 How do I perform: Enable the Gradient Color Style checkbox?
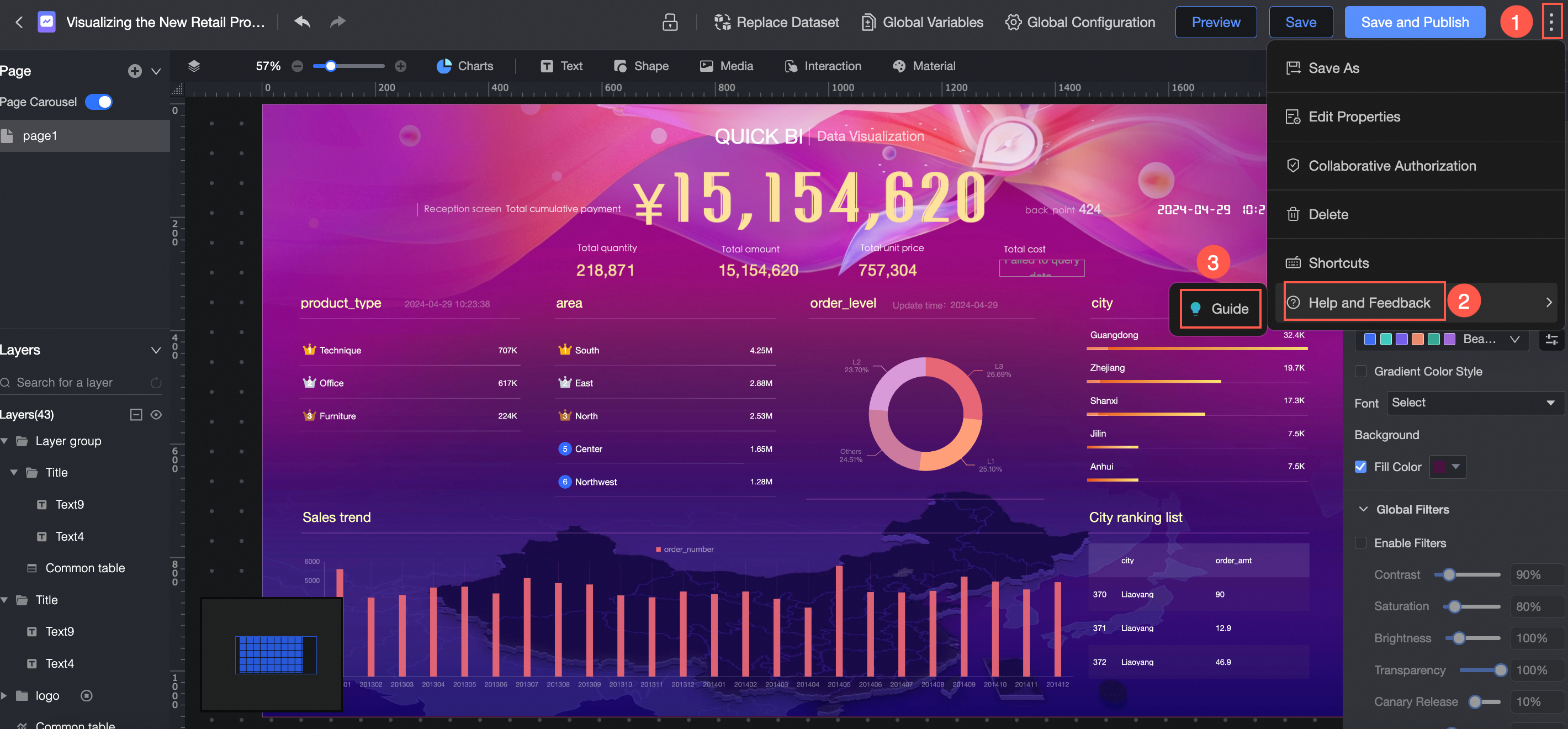pyautogui.click(x=1360, y=372)
